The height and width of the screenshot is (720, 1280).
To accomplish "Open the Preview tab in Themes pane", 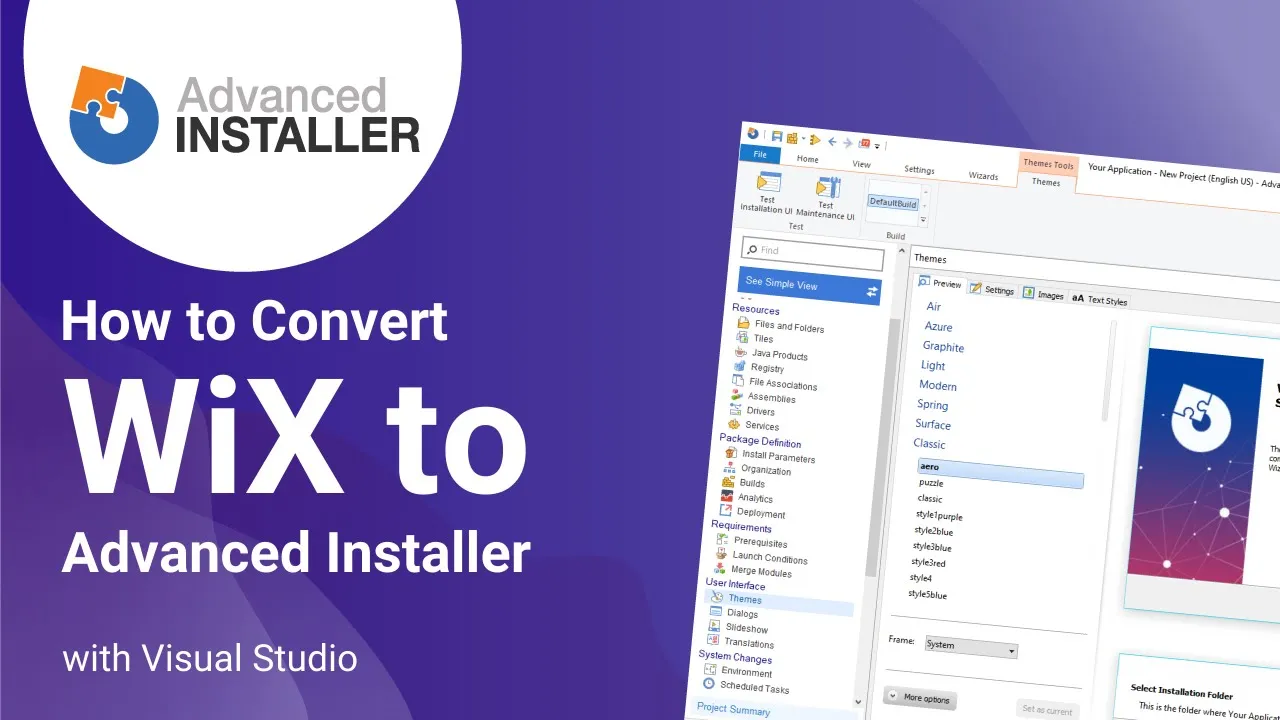I will tap(940, 284).
